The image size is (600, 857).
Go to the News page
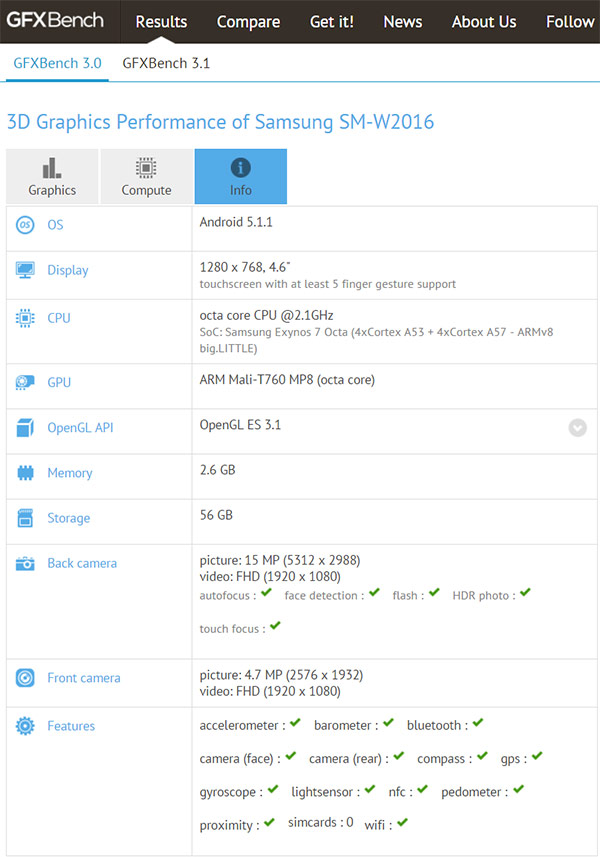click(x=402, y=22)
